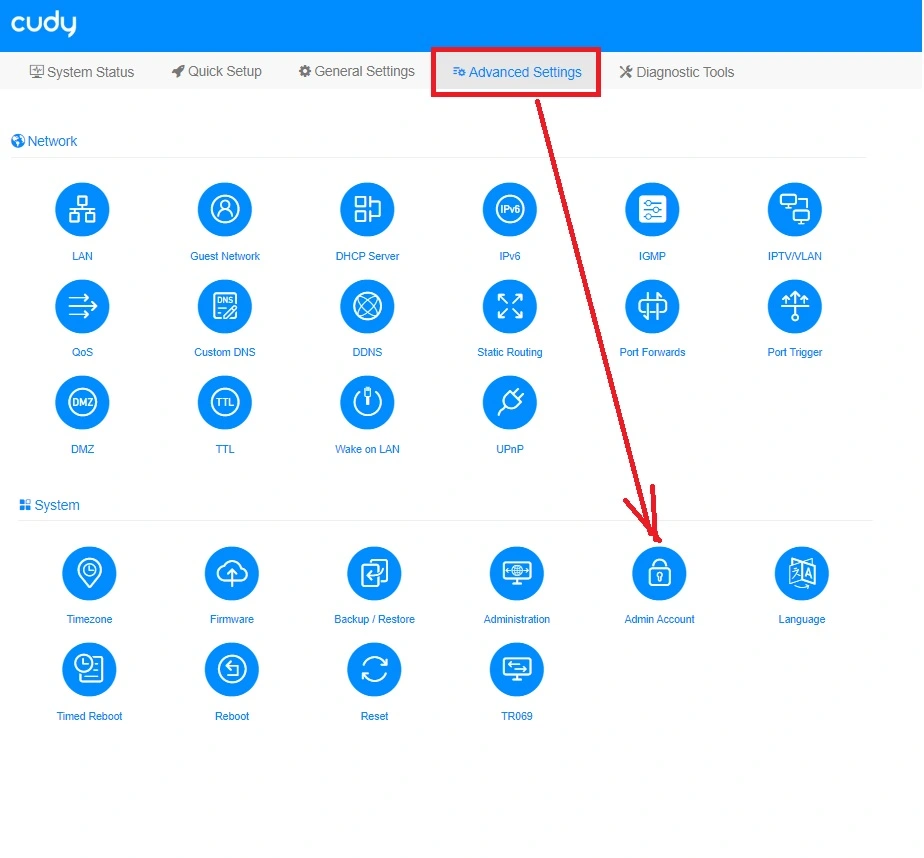This screenshot has height=858, width=924.
Task: Open the Timed Reboot icon
Action: tap(89, 670)
